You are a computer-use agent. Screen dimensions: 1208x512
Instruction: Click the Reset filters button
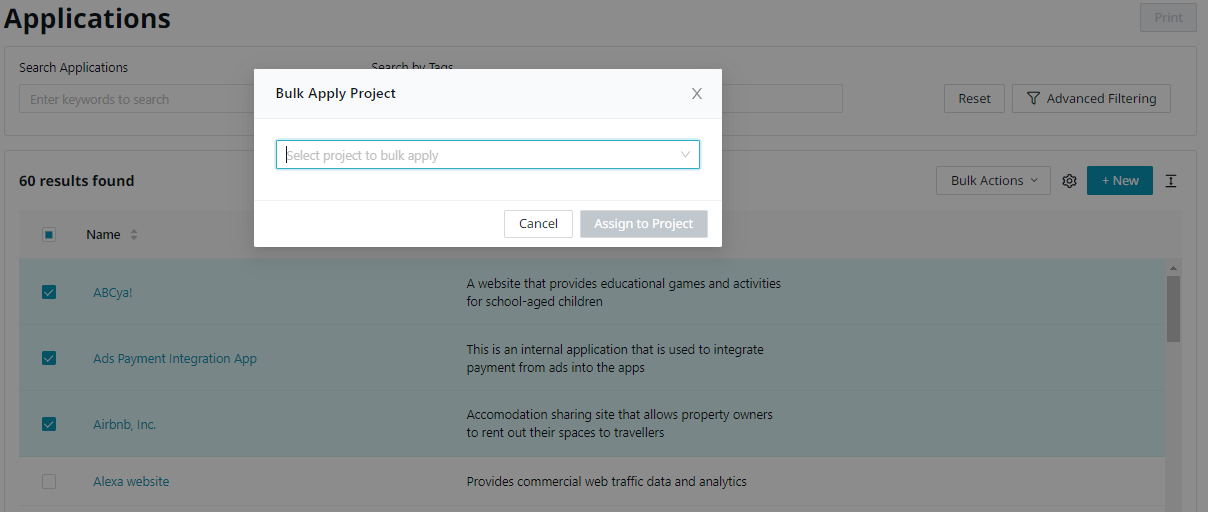pyautogui.click(x=974, y=99)
